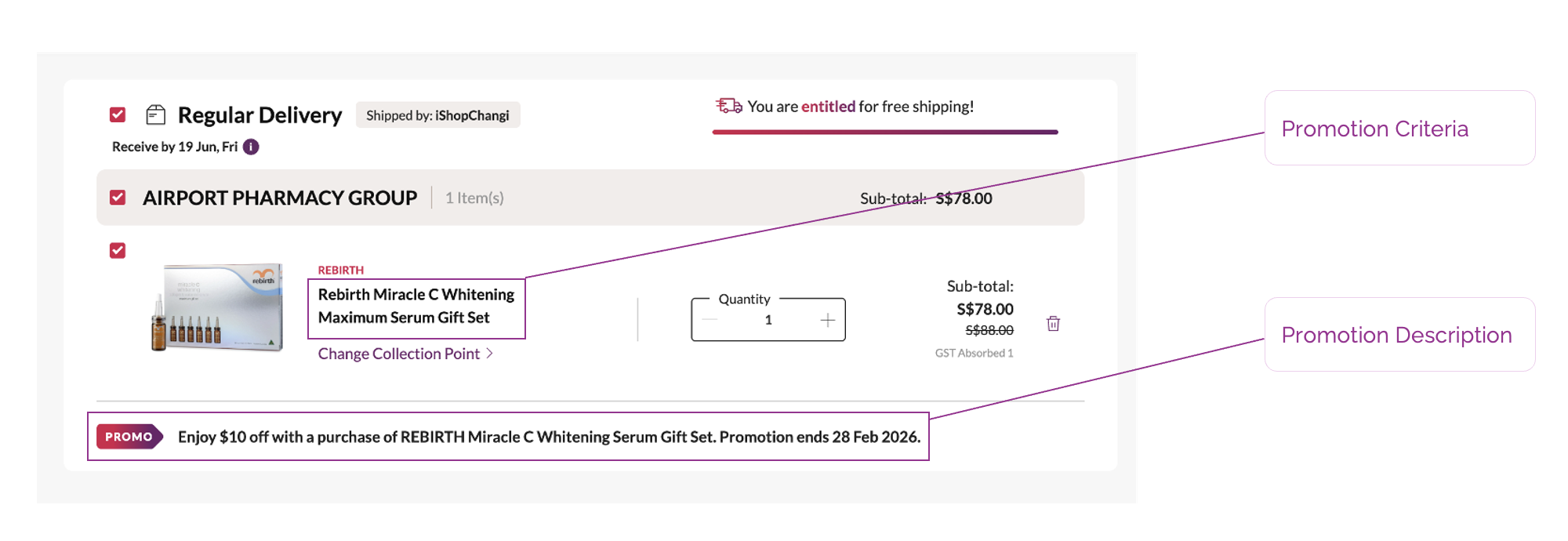Click the Shipped by iShopChangi badge
This screenshot has height=541, width=1568.
pyautogui.click(x=437, y=115)
